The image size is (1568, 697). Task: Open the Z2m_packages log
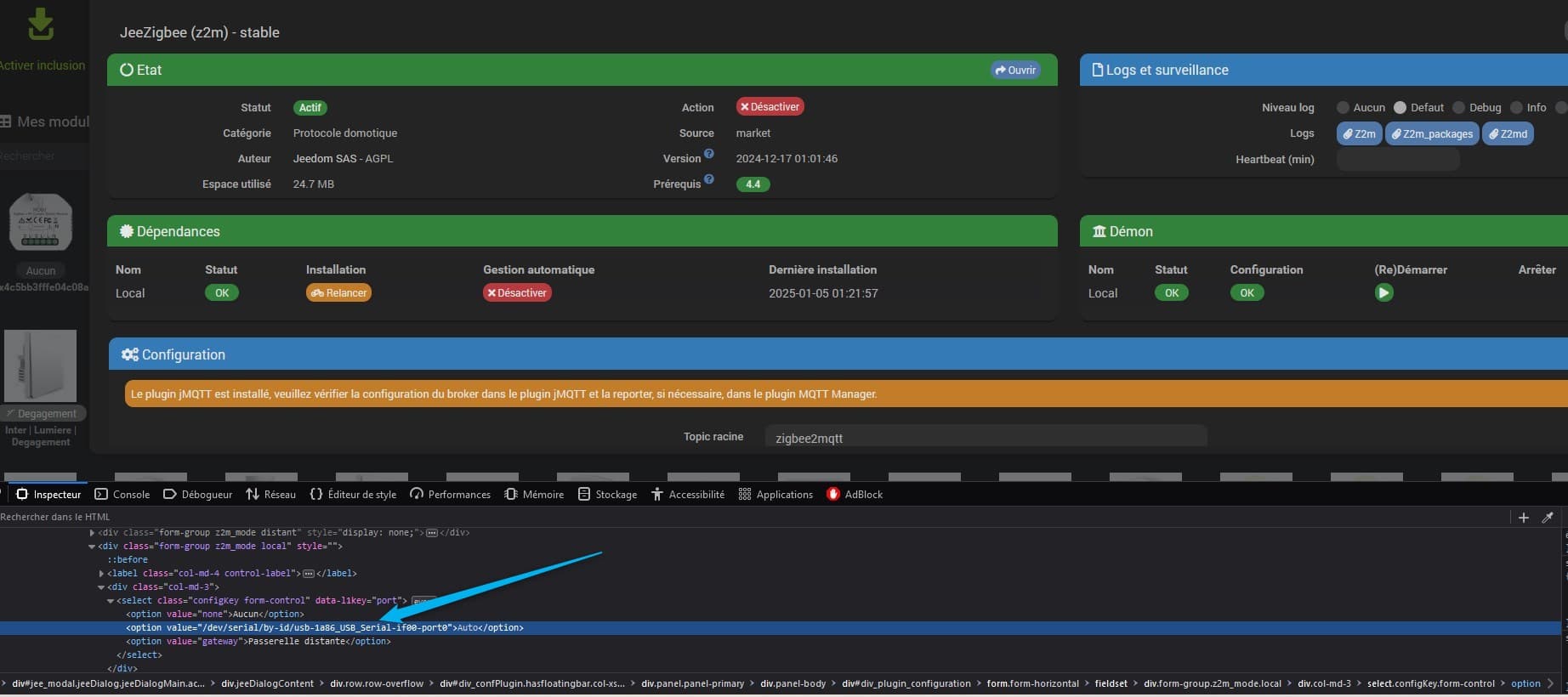pos(1433,133)
